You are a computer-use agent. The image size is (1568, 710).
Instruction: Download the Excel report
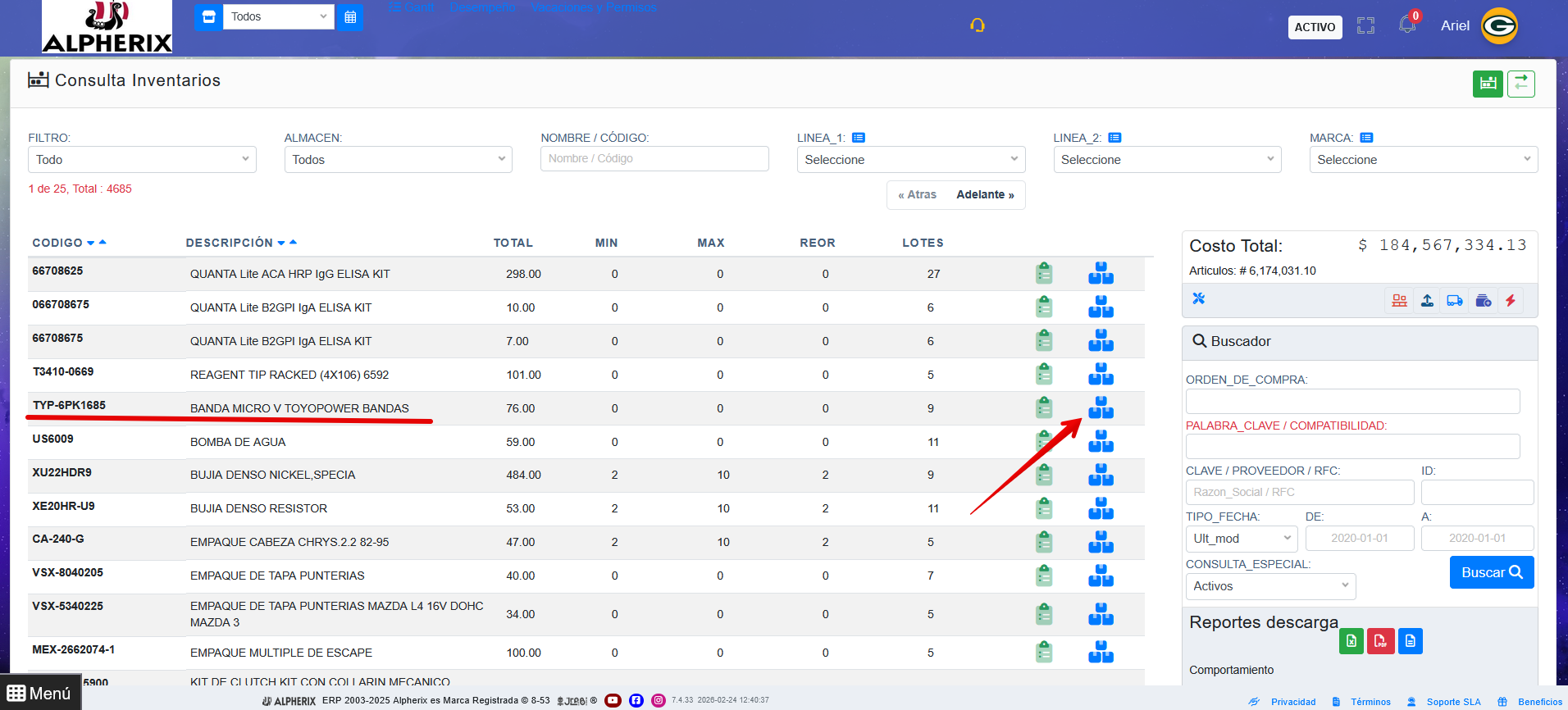pos(1351,641)
